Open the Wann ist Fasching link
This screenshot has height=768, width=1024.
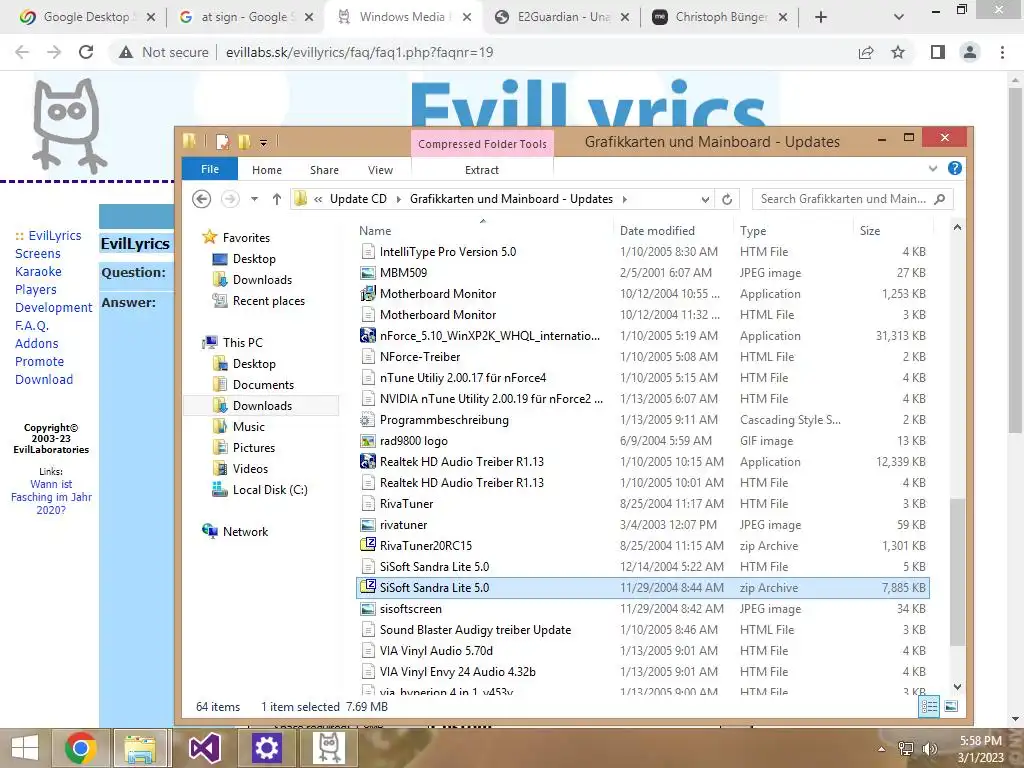[52, 497]
